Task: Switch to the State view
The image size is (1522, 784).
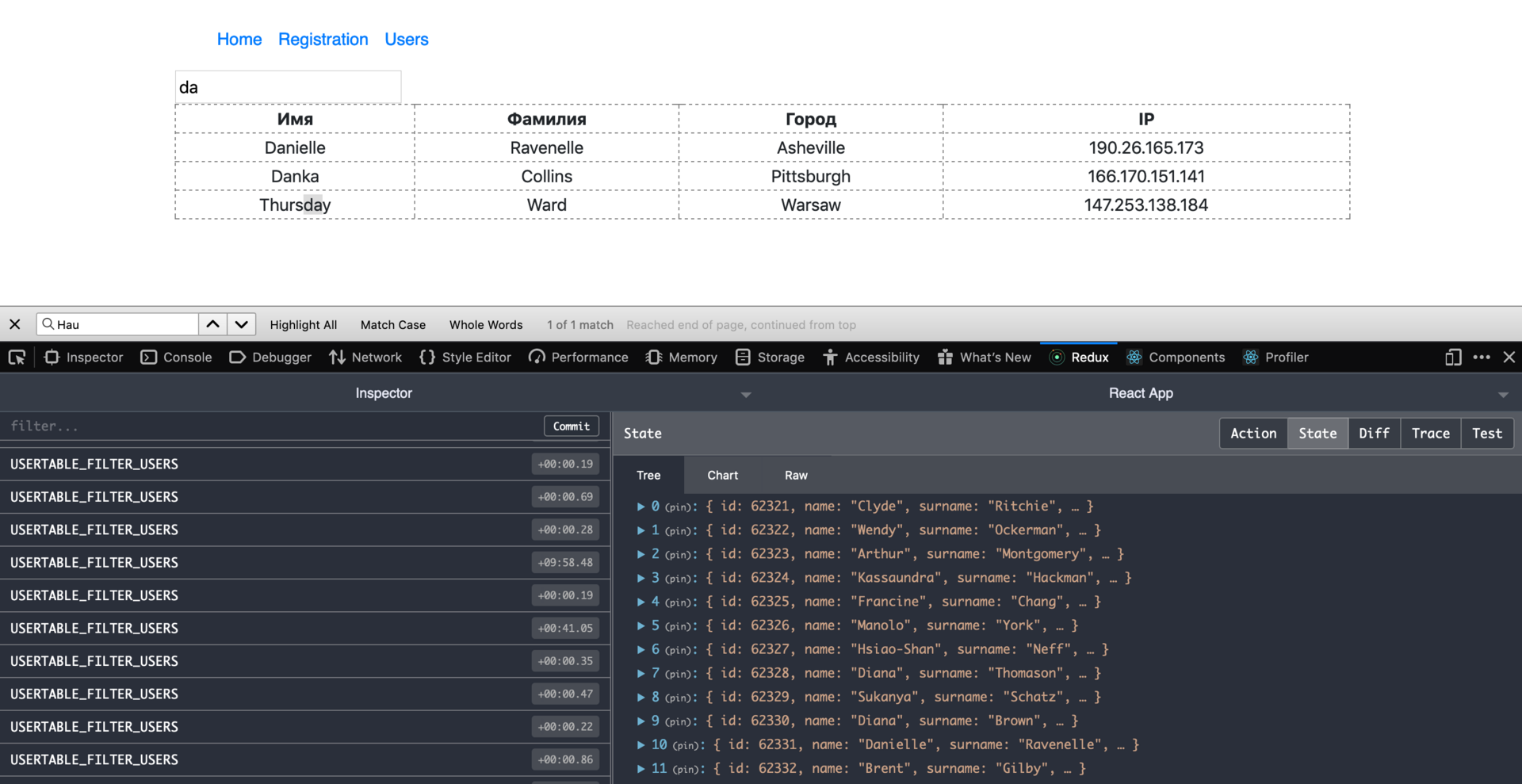Action: 1317,434
